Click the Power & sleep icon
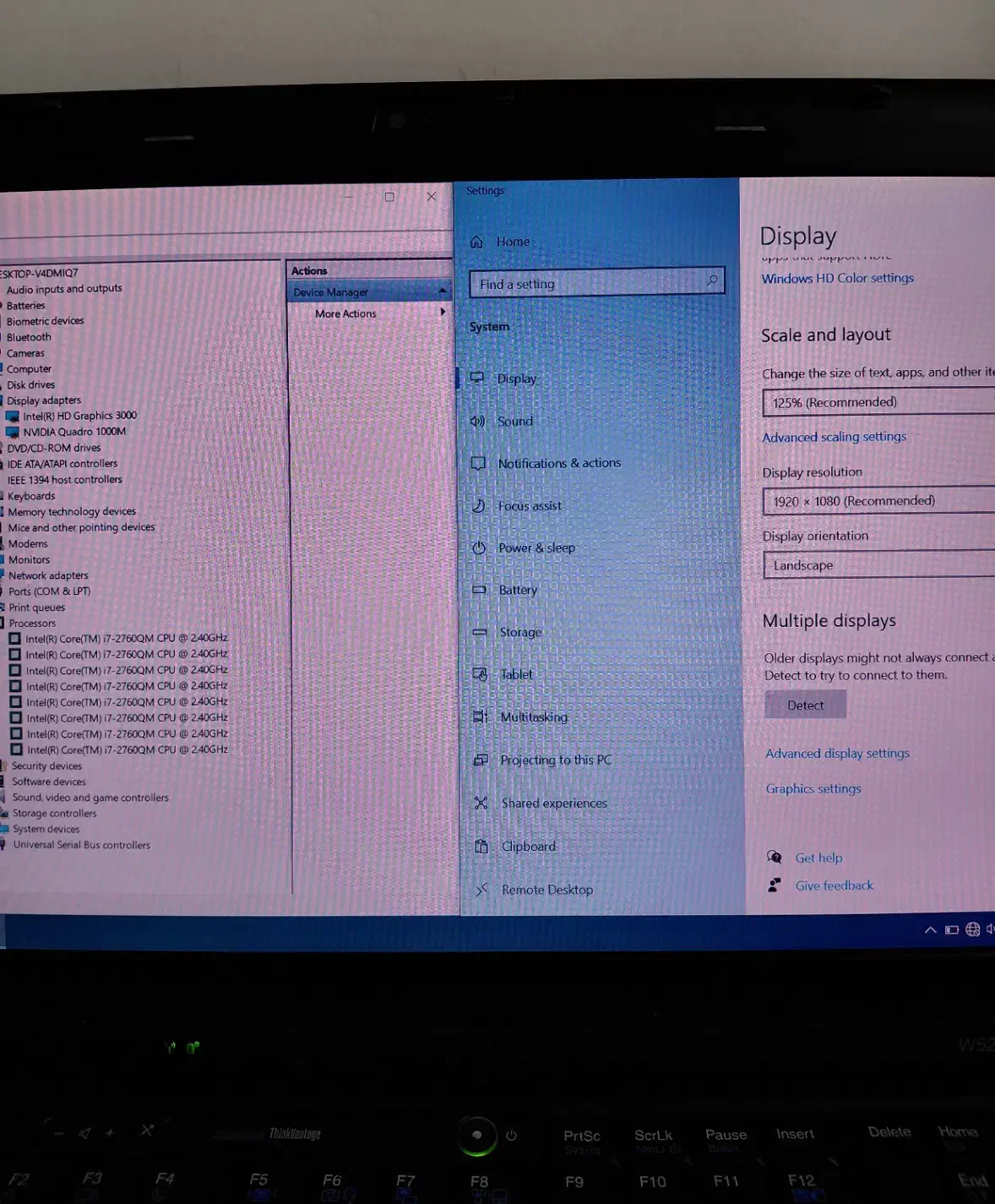 (x=479, y=548)
